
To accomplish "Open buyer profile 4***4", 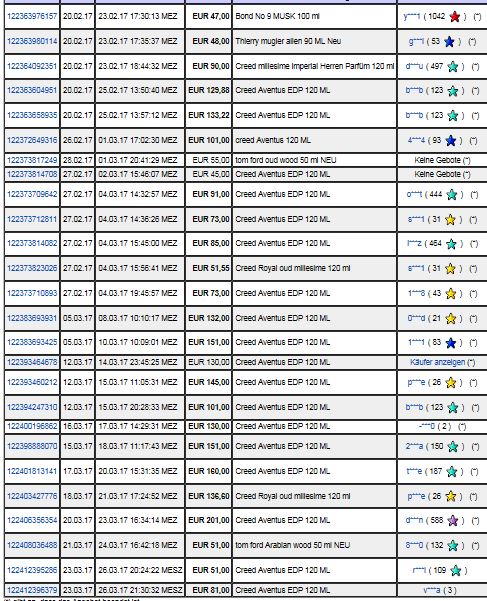I will [x=416, y=140].
